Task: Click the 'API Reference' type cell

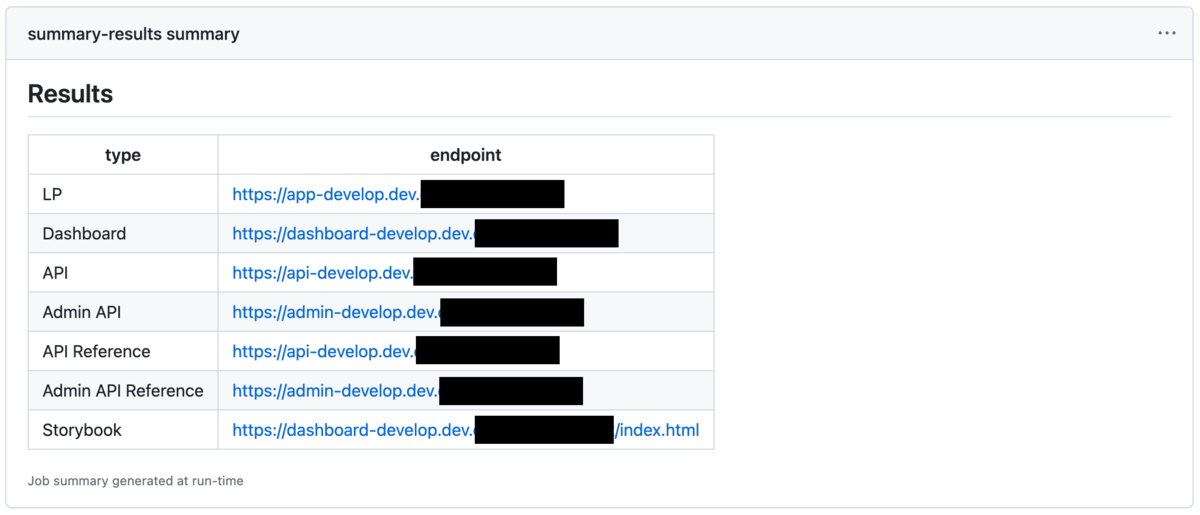Action: coord(123,351)
